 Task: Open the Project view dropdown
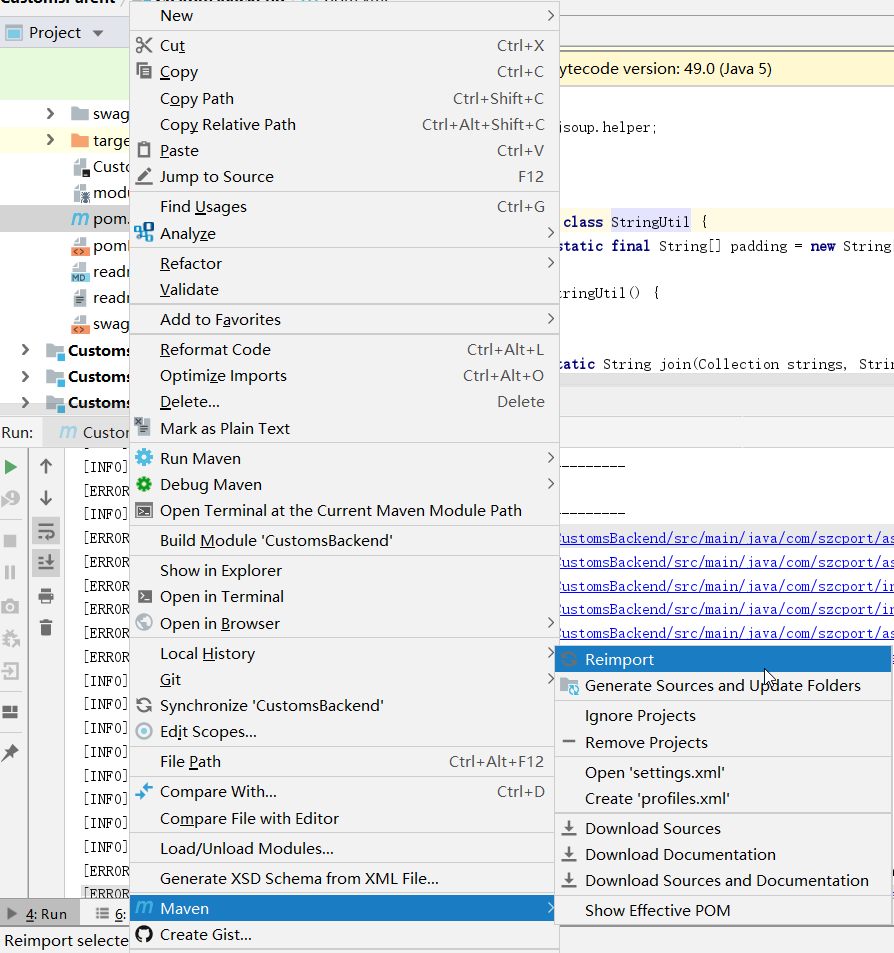(97, 33)
